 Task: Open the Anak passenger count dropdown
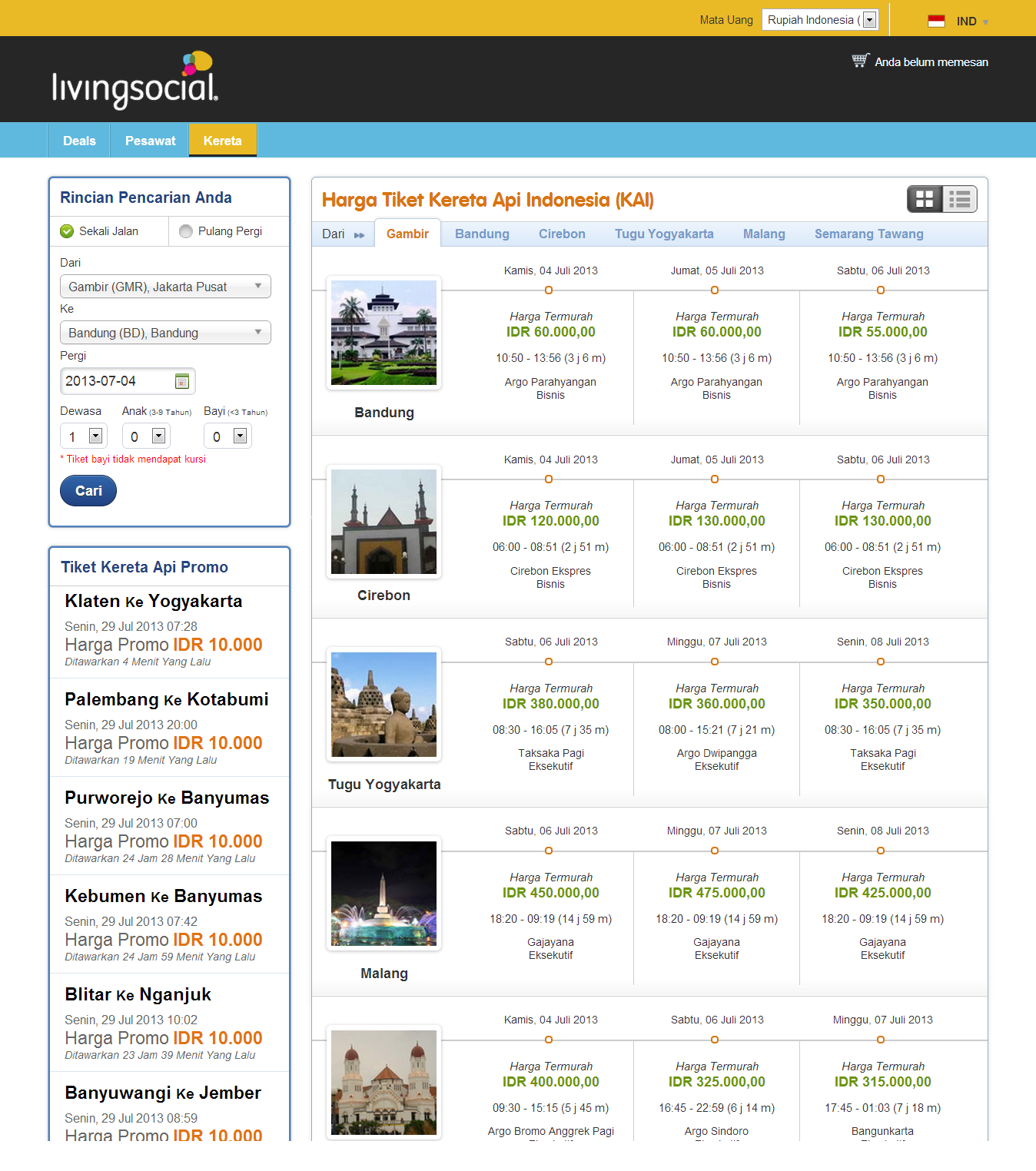(146, 436)
